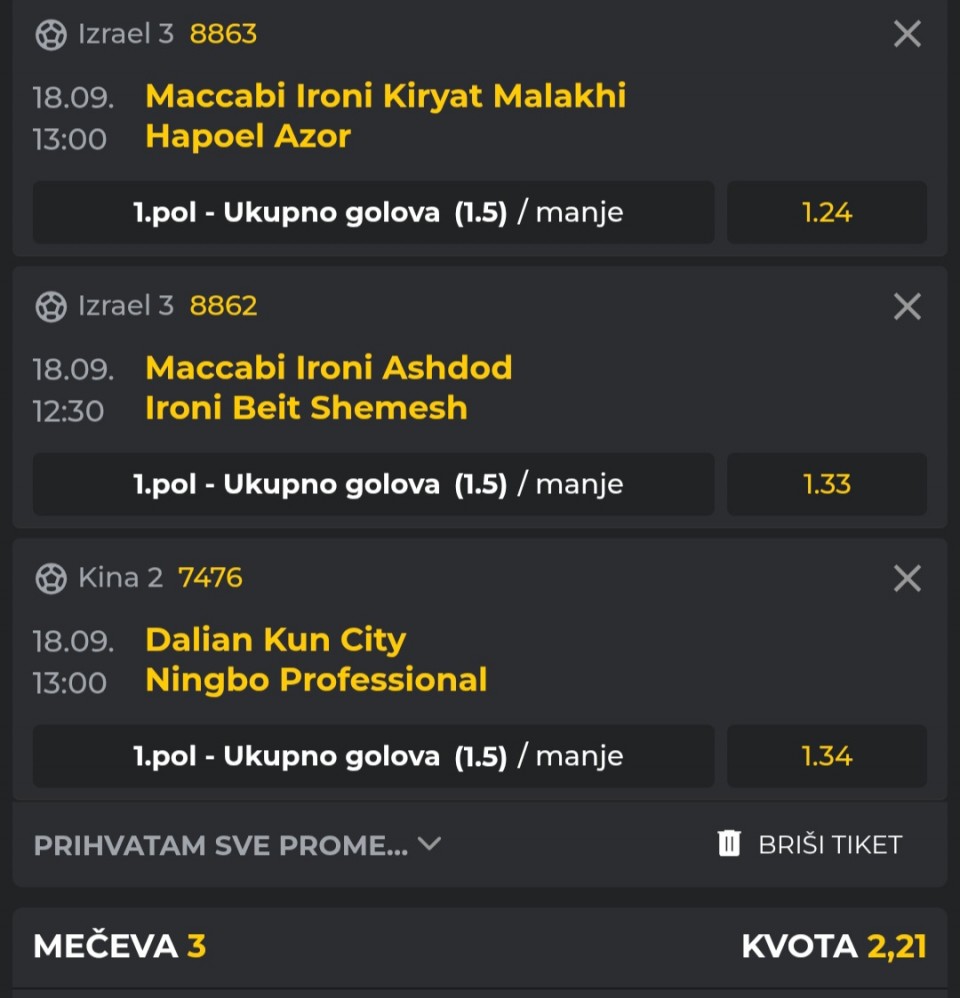The image size is (960, 998).
Task: Select the 1.33 odds box
Action: 826,484
